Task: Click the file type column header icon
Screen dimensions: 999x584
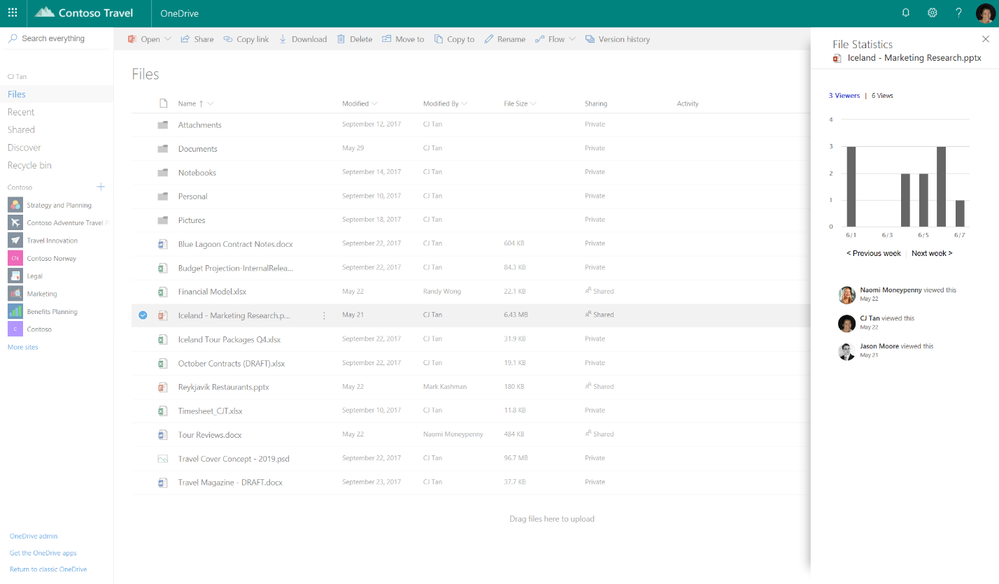Action: click(x=163, y=103)
